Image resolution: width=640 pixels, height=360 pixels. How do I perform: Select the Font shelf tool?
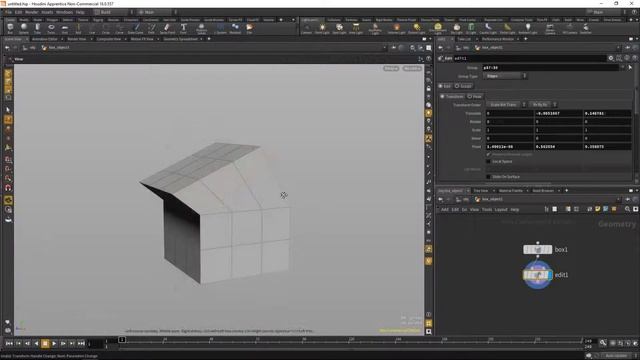(183, 28)
